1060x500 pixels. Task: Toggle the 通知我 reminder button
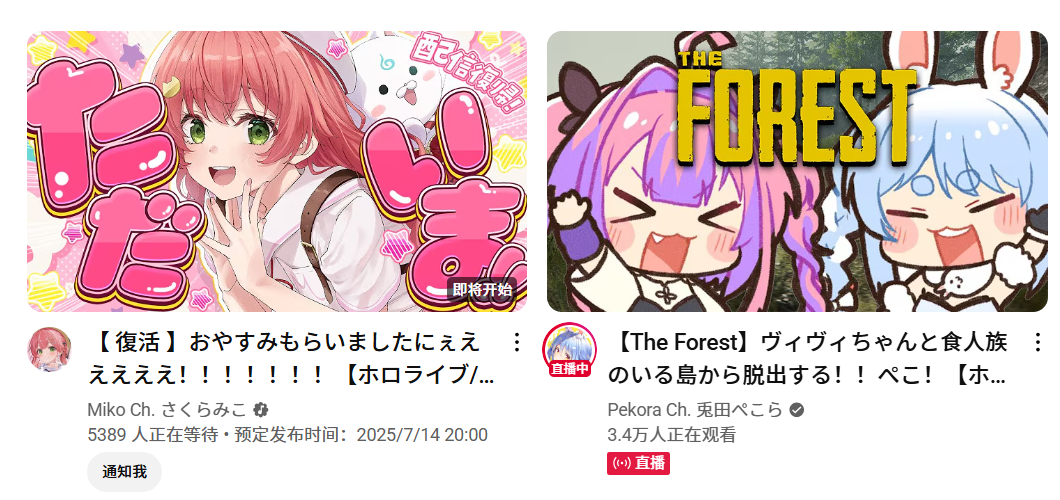tap(124, 472)
